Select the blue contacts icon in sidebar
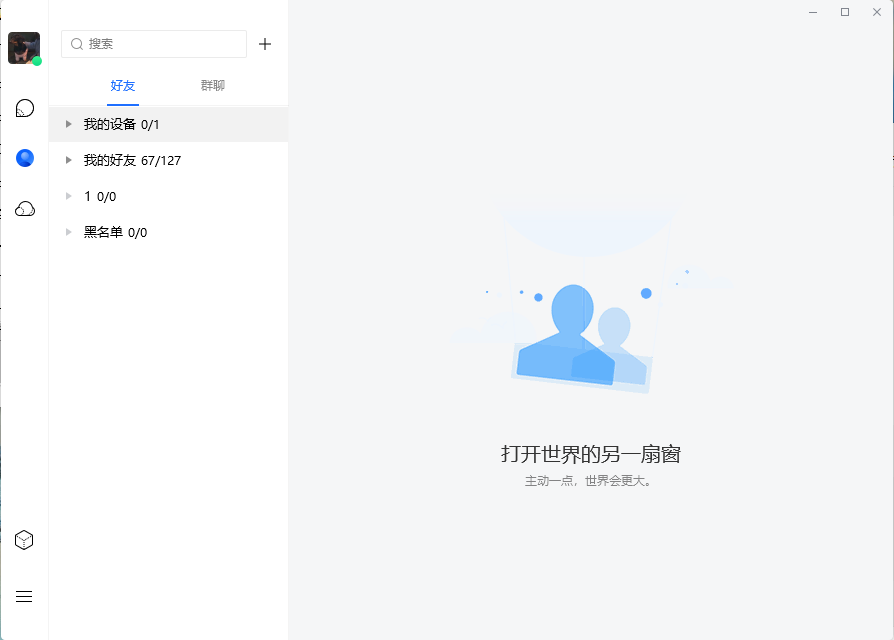This screenshot has width=894, height=640. (25, 158)
